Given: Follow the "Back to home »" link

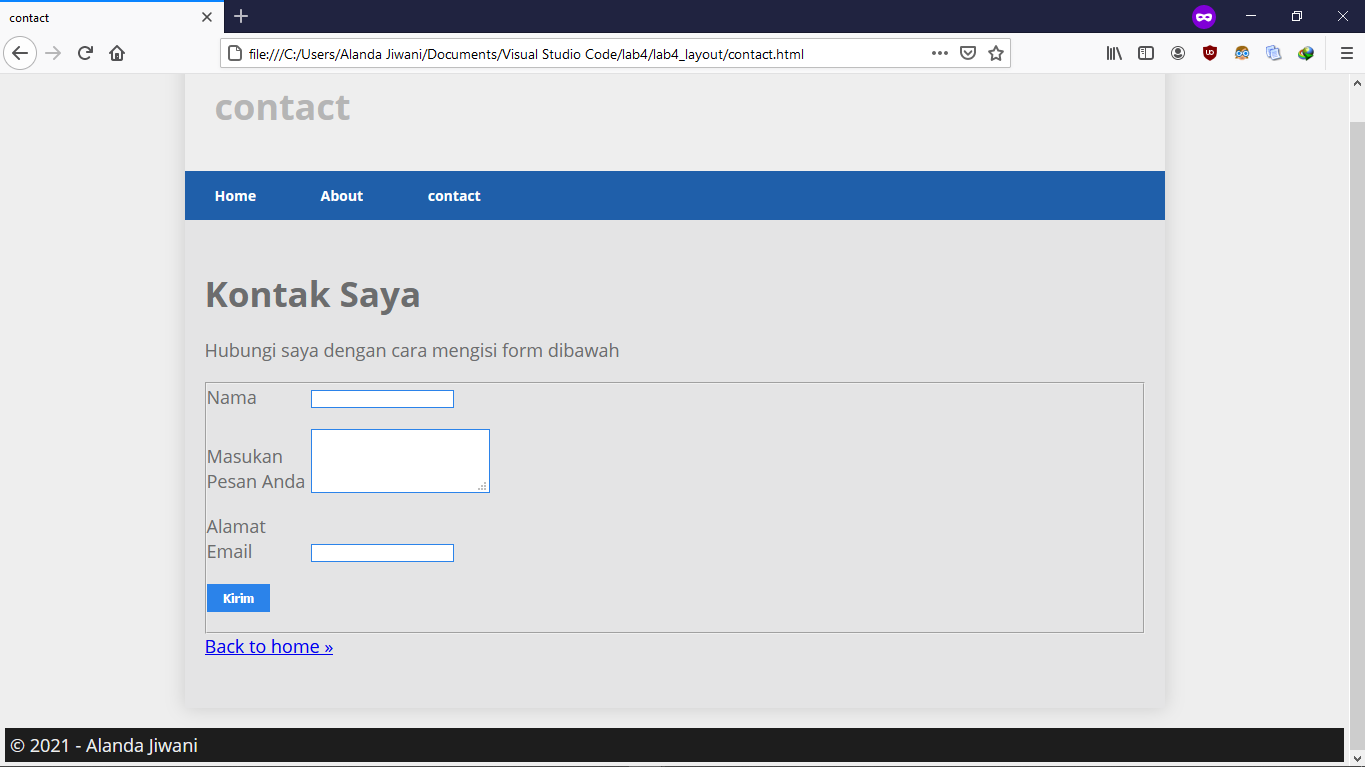Looking at the screenshot, I should (269, 646).
